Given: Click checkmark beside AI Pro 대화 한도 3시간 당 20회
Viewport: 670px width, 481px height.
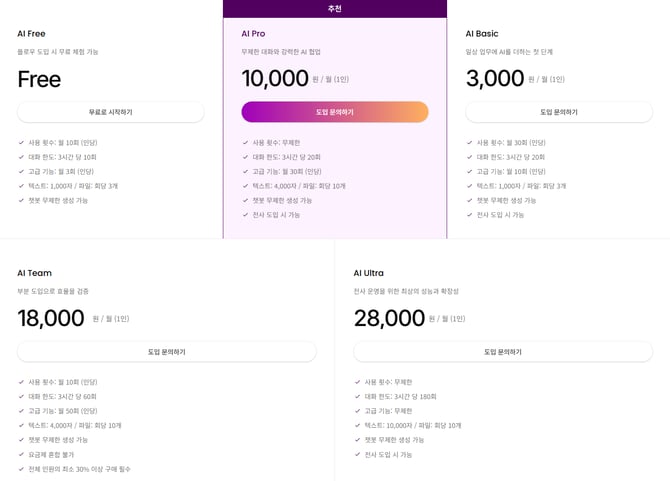Looking at the screenshot, I should [245, 157].
